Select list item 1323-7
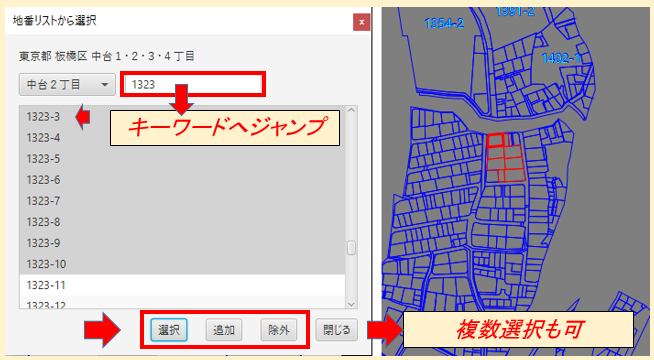Image resolution: width=654 pixels, height=360 pixels. (x=182, y=201)
